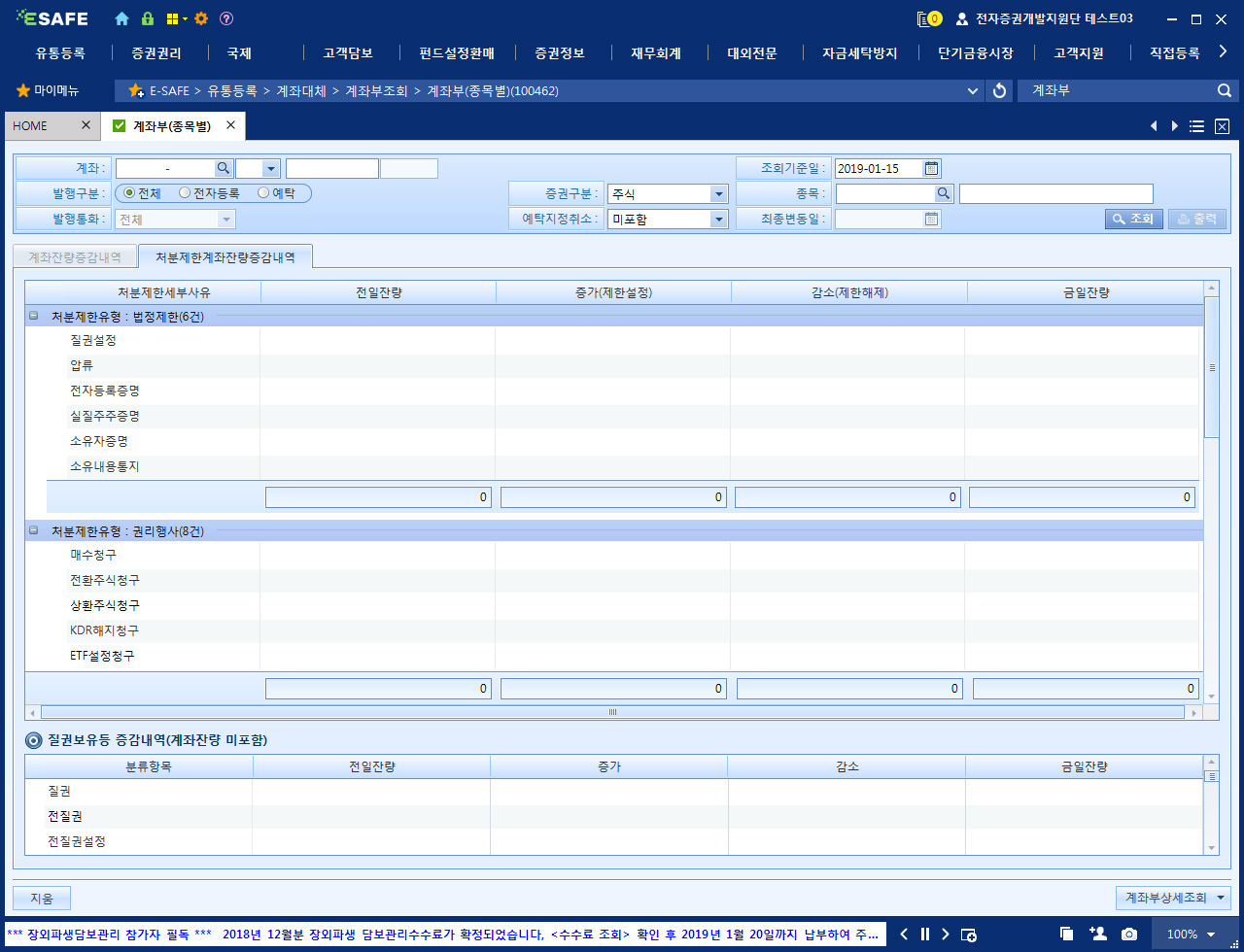Click the 종목 search magnifier icon

tap(944, 193)
